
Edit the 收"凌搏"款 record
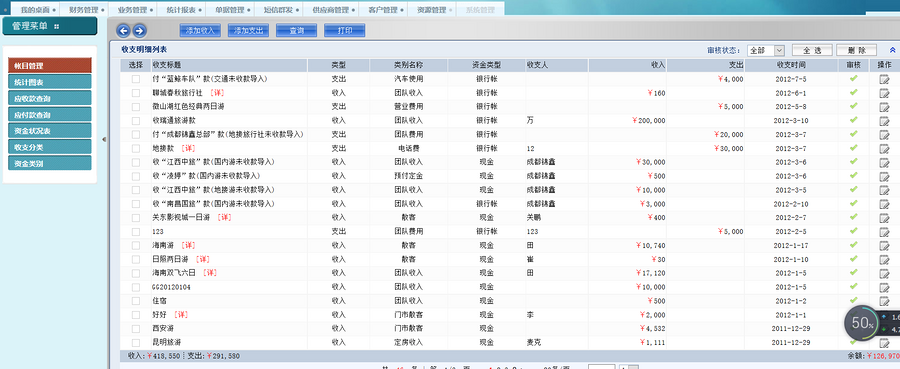884,177
